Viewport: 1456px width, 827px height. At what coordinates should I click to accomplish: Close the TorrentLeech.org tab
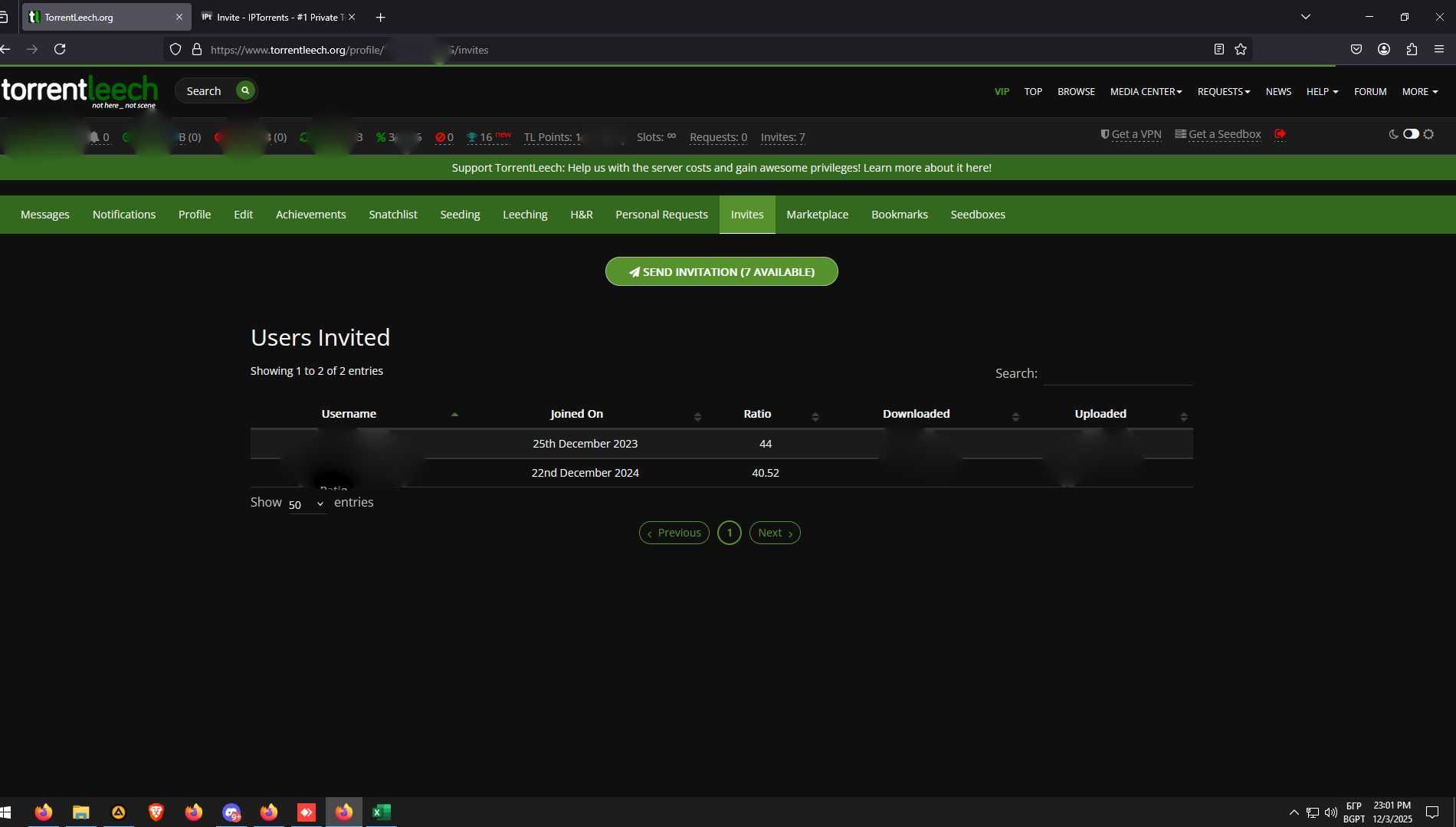[179, 17]
